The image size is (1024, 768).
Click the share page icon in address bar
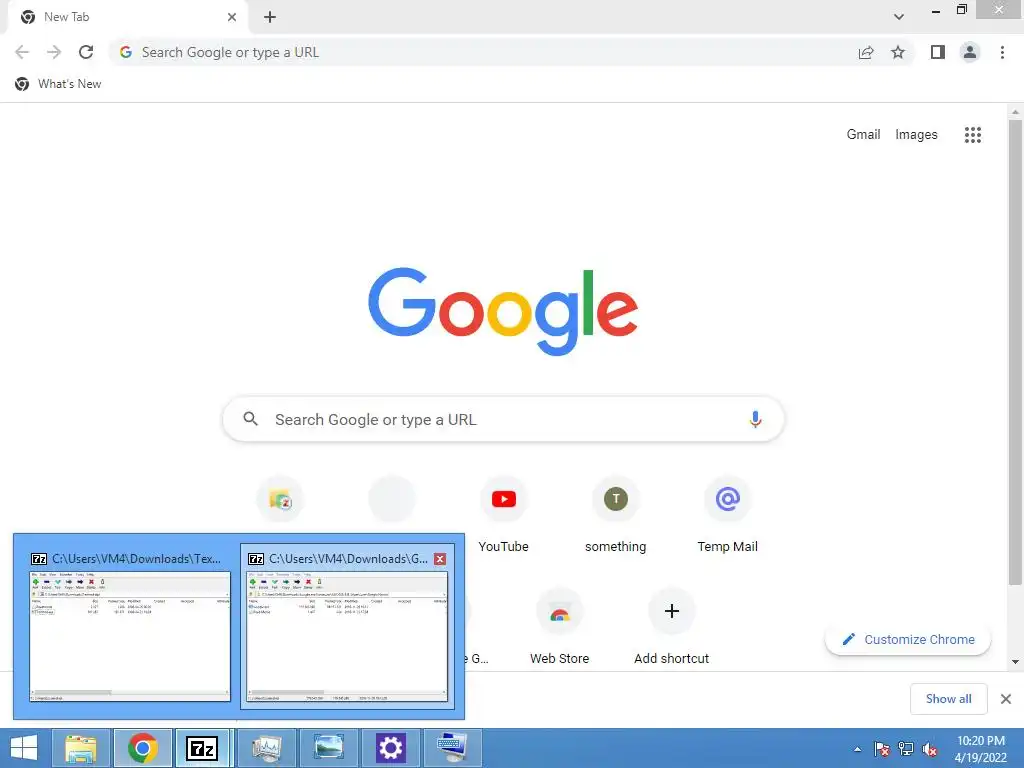click(866, 52)
